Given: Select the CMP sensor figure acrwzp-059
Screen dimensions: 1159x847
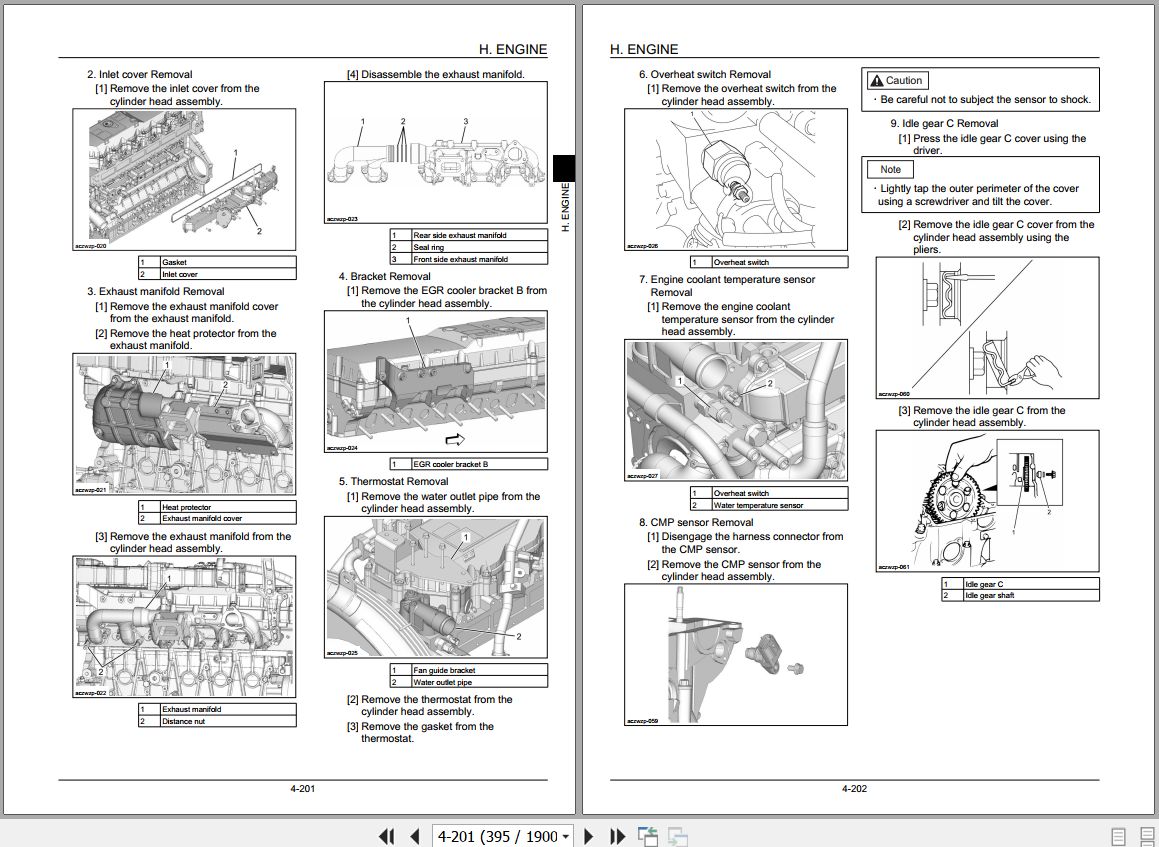Looking at the screenshot, I should [736, 653].
